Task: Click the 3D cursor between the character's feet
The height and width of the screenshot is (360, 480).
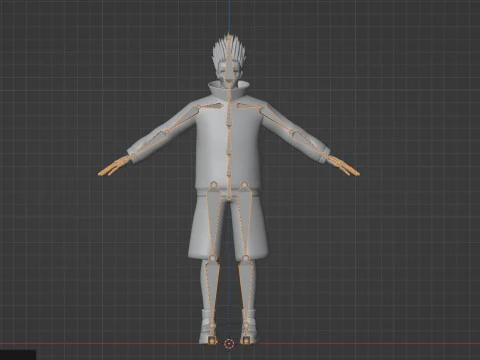Action: pos(229,343)
